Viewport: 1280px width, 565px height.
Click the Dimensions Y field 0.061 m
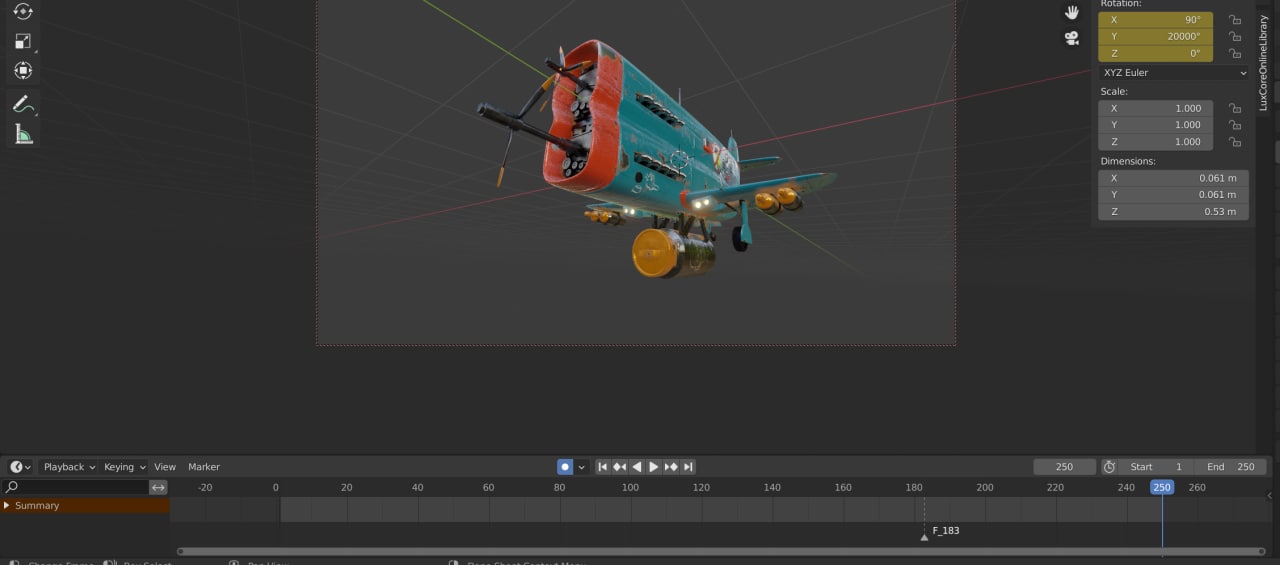click(1173, 195)
